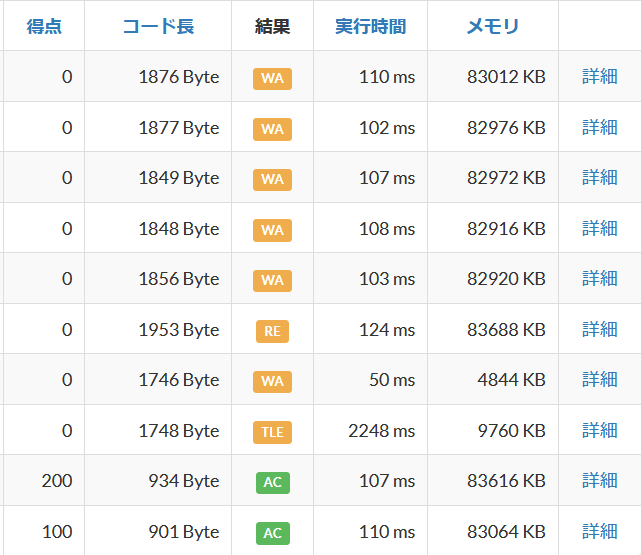Viewport: 641px width, 555px height.
Task: Click the RE badge in the 1953 Byte row
Action: coord(272,331)
